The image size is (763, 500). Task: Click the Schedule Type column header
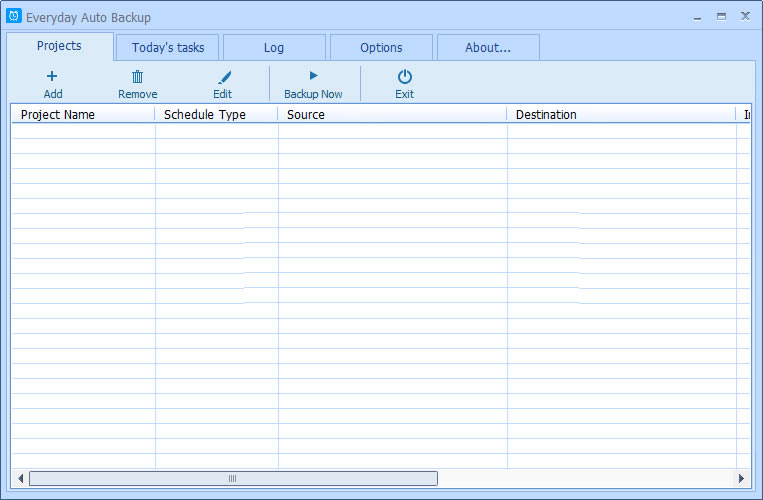coord(216,114)
